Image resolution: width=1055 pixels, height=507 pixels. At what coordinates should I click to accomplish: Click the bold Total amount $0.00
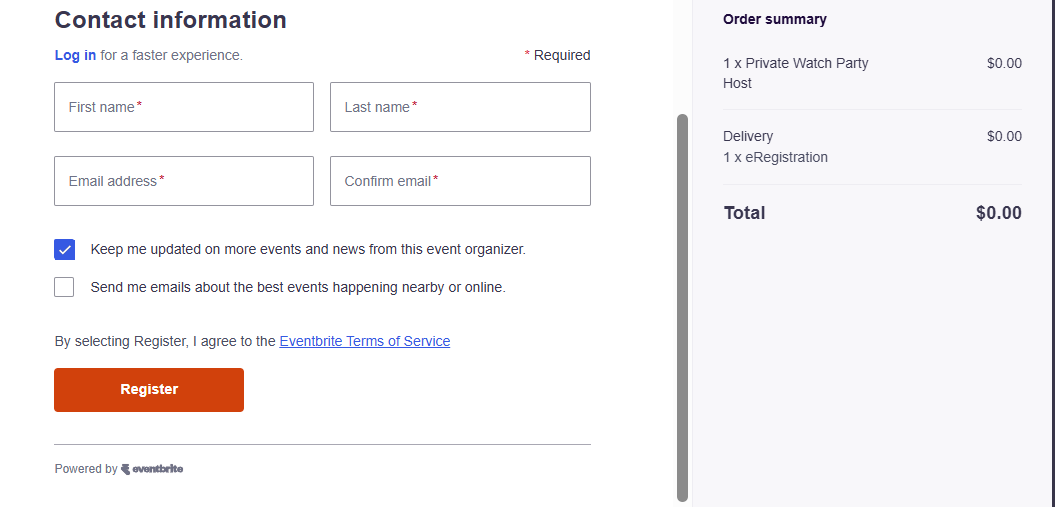click(998, 213)
